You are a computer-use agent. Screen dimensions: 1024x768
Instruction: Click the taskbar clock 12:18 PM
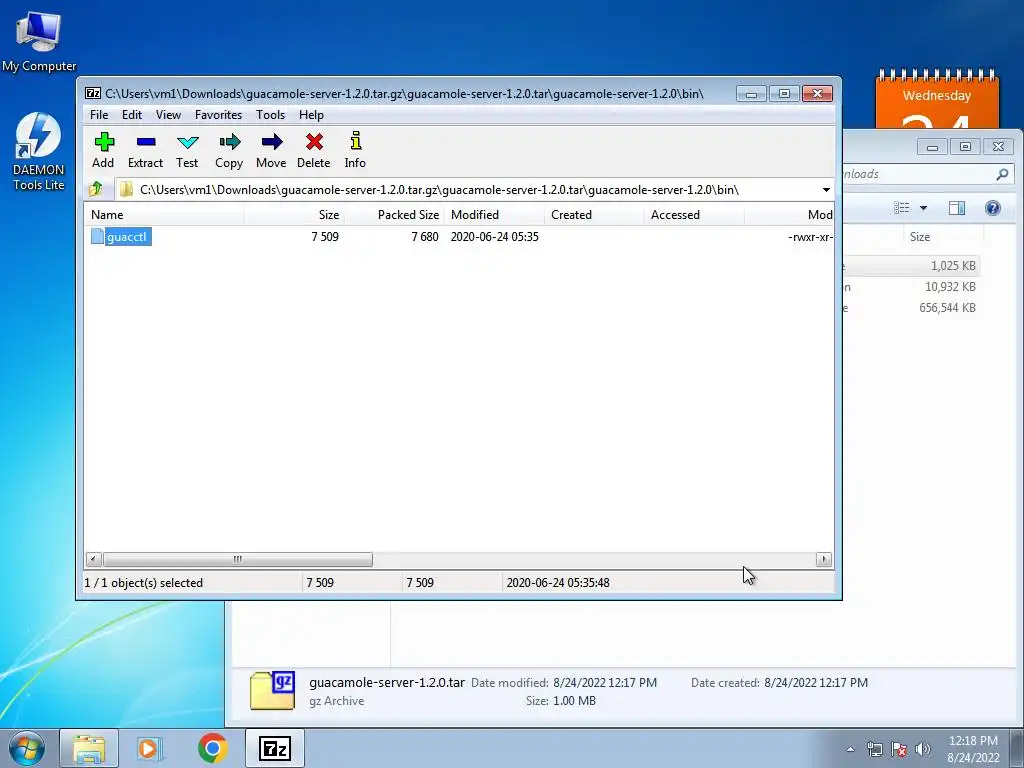[x=973, y=741]
